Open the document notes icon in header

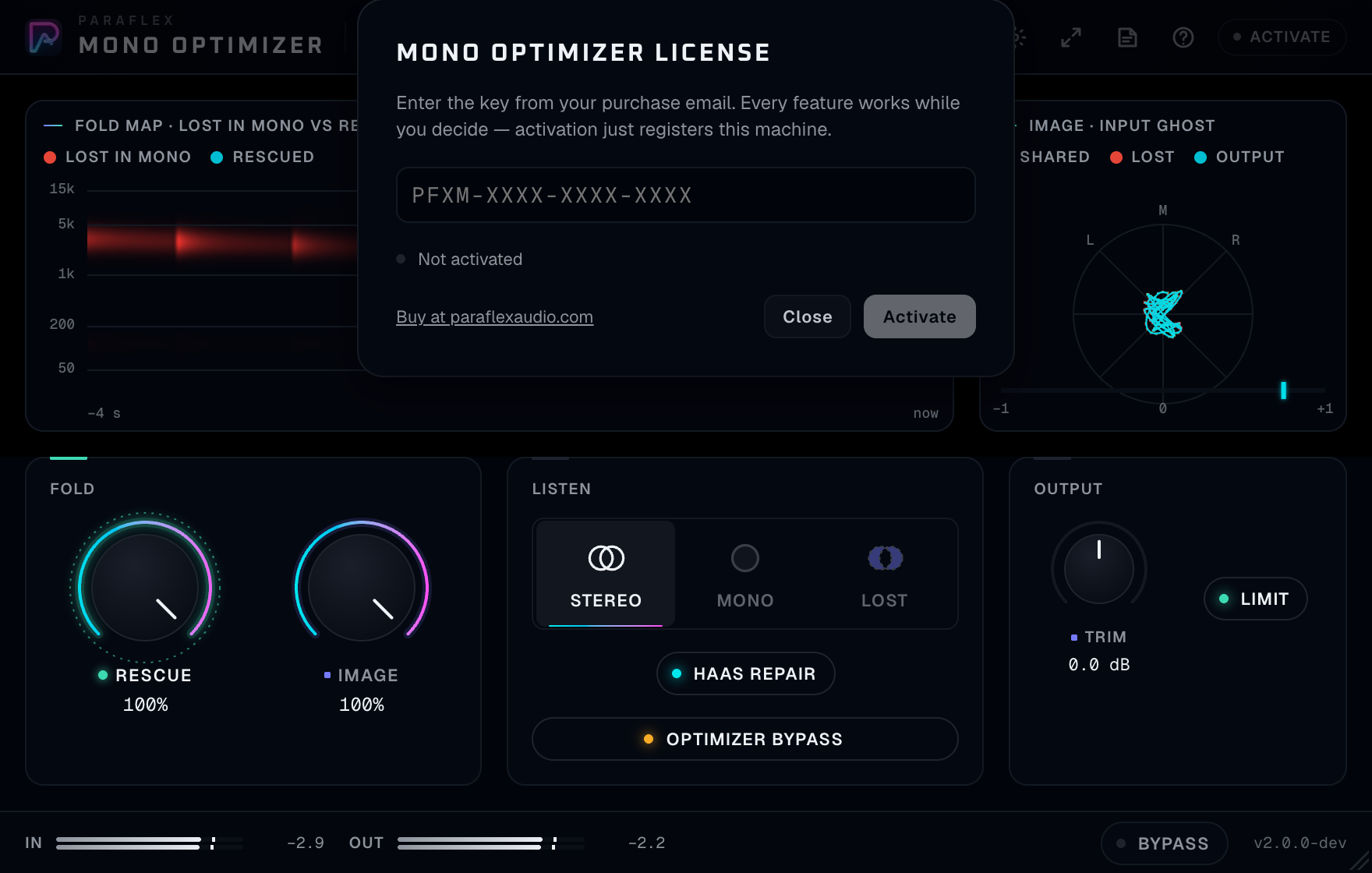click(1127, 37)
